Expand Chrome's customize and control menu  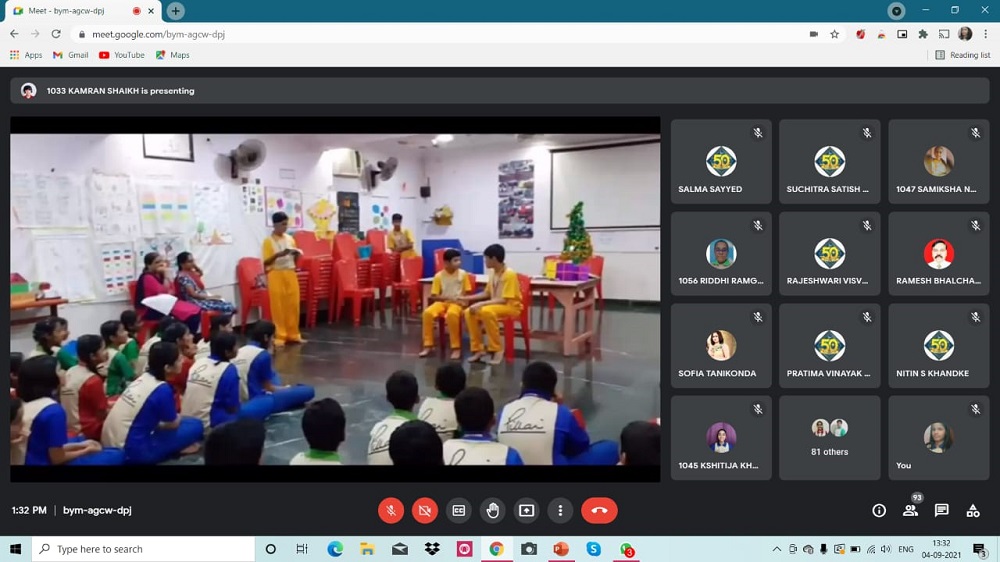[986, 34]
